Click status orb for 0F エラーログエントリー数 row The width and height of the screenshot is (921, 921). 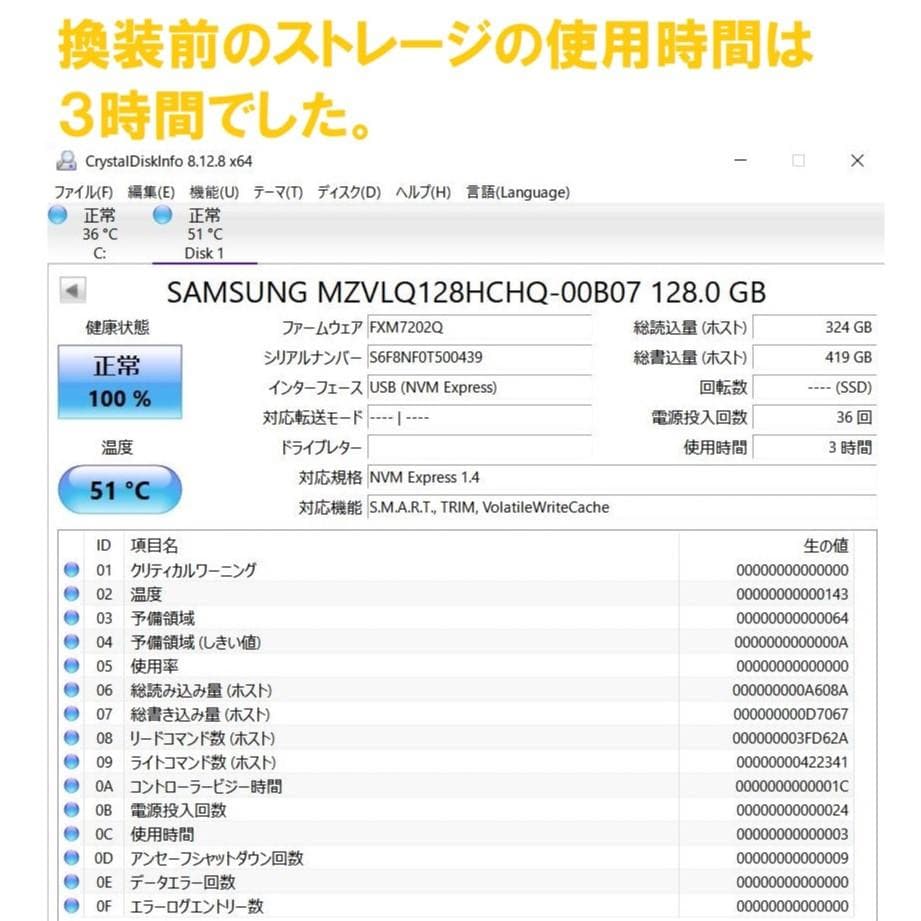tap(72, 906)
